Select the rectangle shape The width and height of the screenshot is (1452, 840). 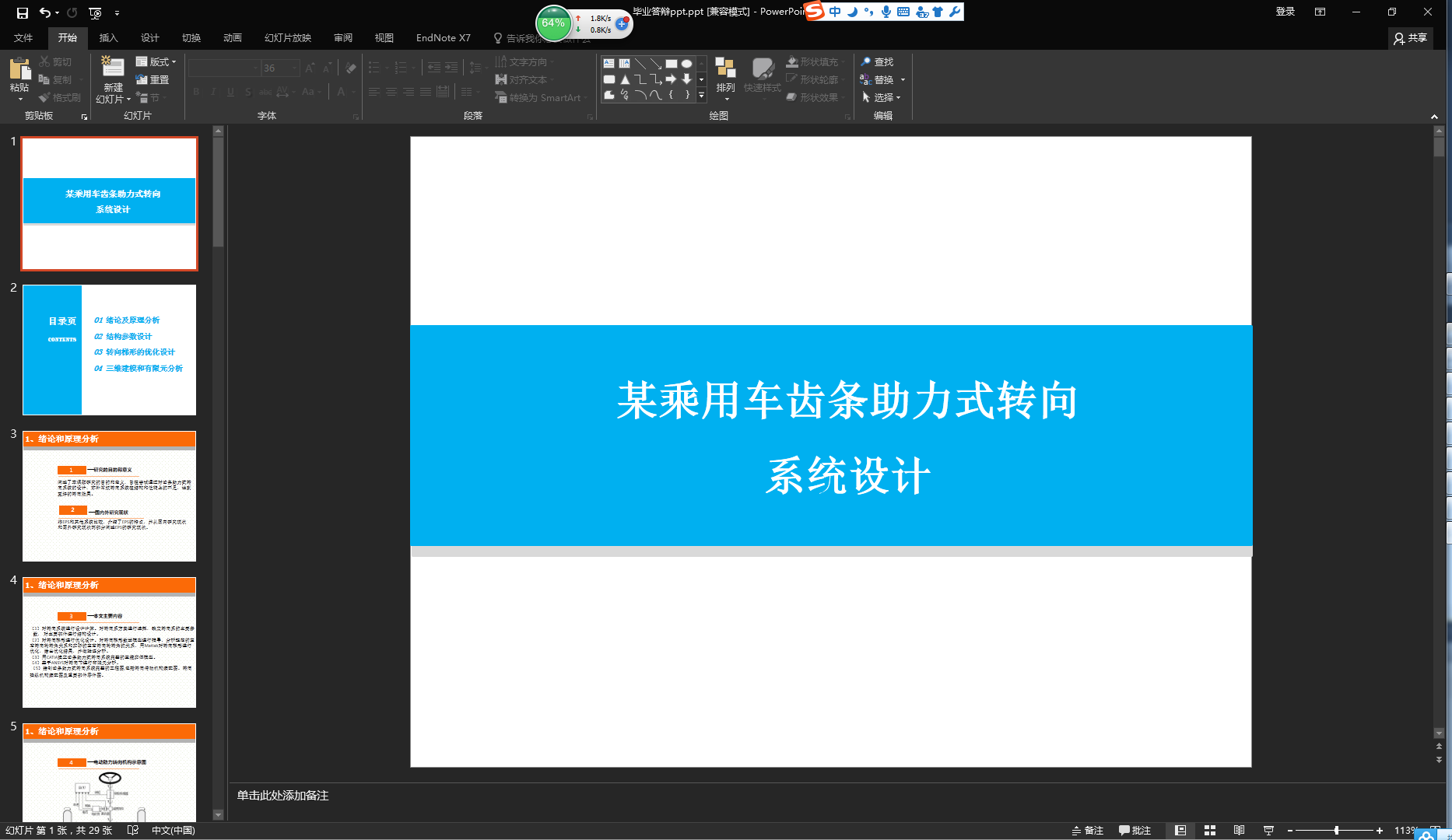point(671,64)
